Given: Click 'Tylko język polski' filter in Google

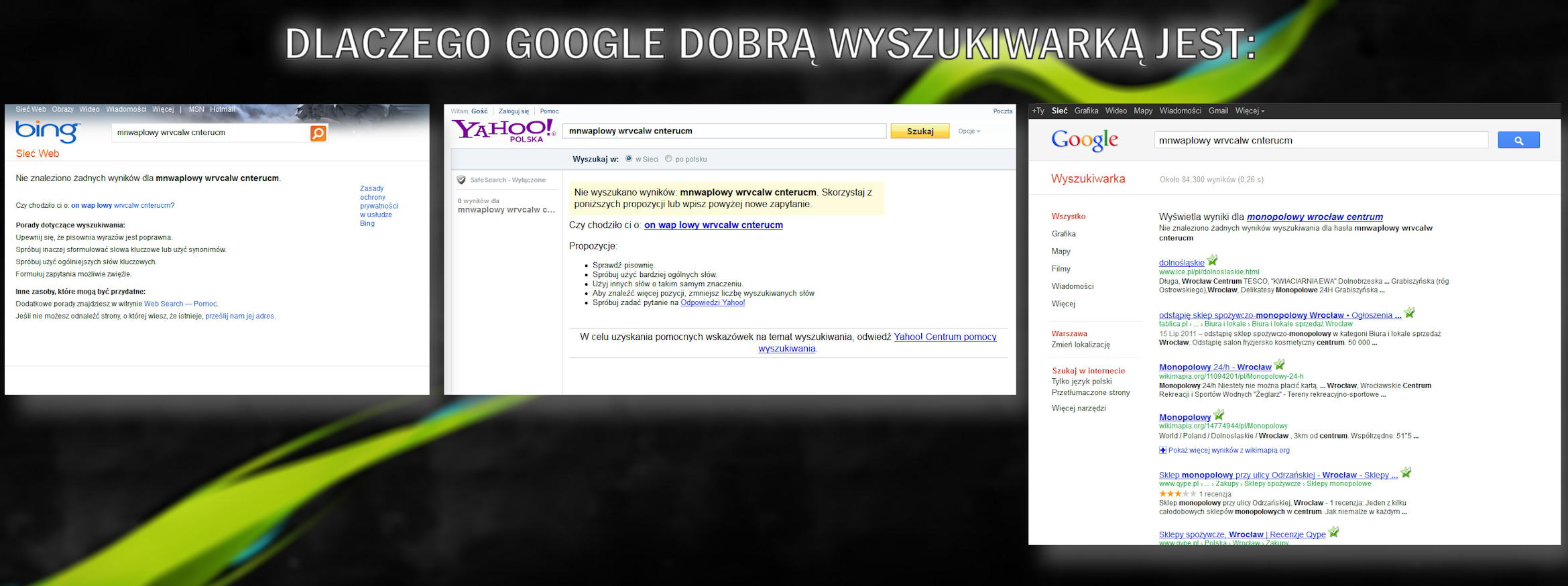Looking at the screenshot, I should [1081, 382].
